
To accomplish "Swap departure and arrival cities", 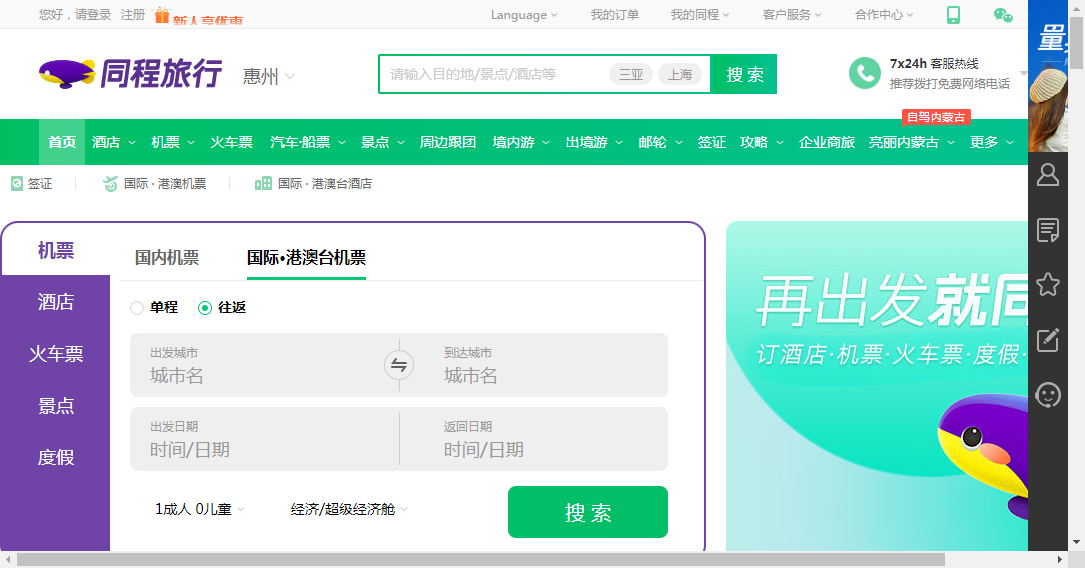I will [399, 365].
